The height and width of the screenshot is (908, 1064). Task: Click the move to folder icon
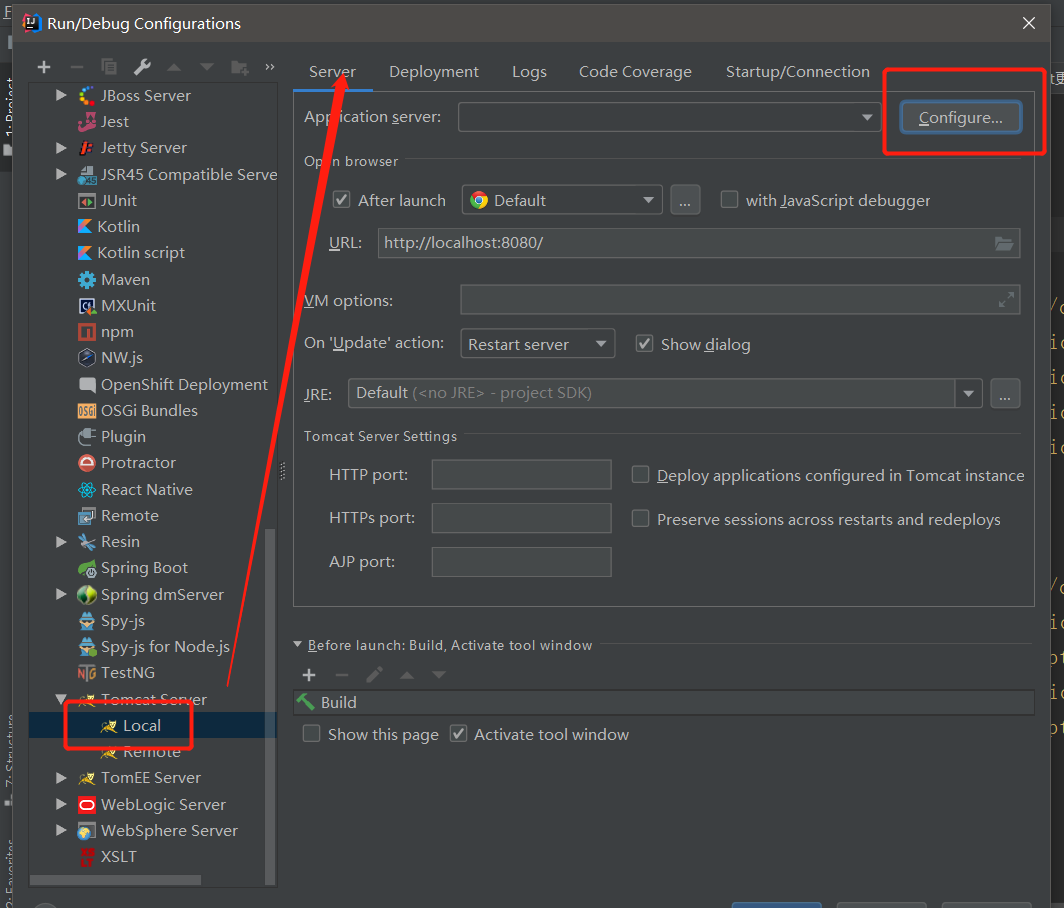(240, 67)
